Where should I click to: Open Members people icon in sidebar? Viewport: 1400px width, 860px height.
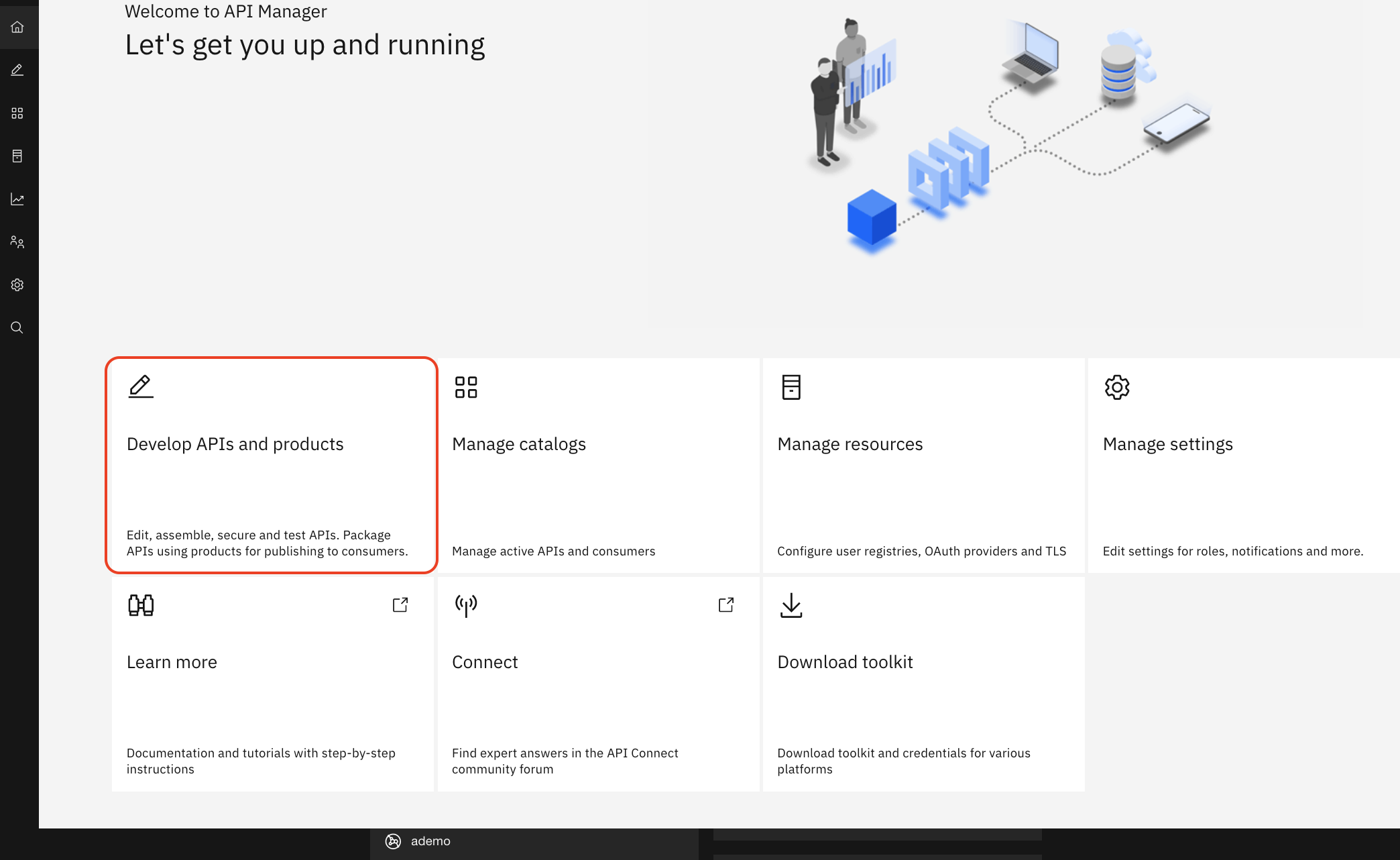click(x=17, y=242)
